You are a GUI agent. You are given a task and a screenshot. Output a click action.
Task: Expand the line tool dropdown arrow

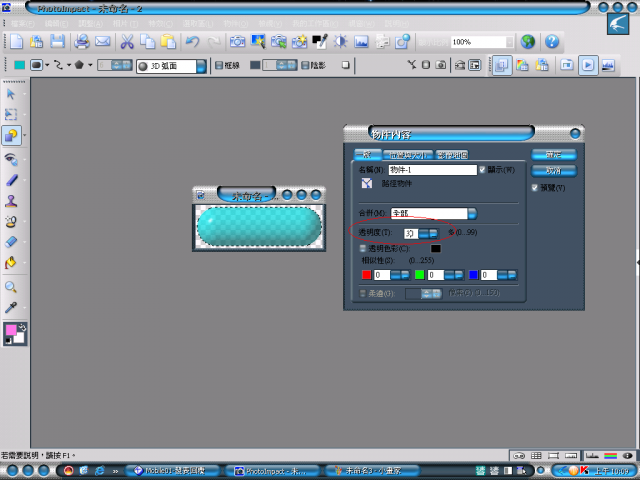tap(69, 65)
